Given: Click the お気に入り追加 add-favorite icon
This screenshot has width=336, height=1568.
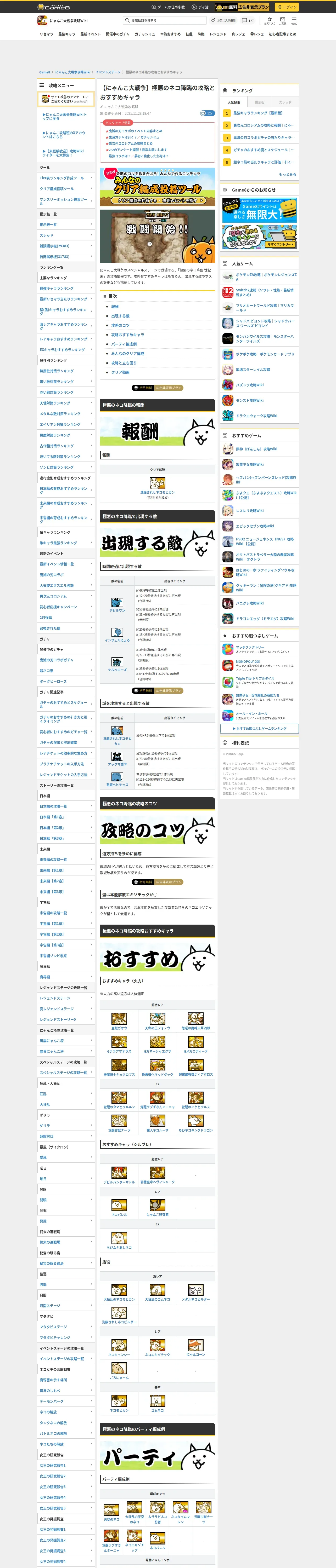Looking at the screenshot, I should pos(223,21).
